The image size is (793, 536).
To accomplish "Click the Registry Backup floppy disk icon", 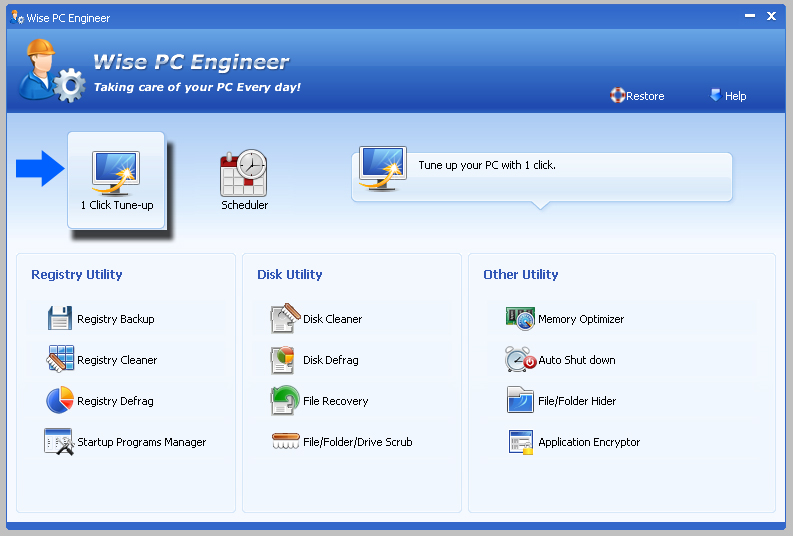I will 60,318.
